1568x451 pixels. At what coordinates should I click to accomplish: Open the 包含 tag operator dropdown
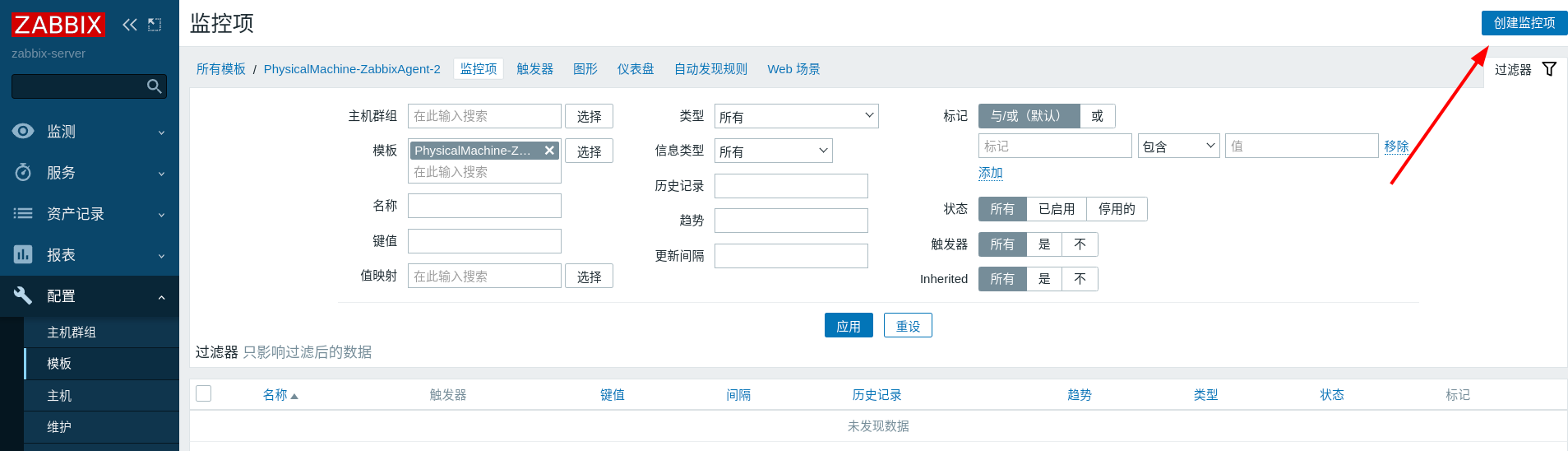tap(1178, 146)
